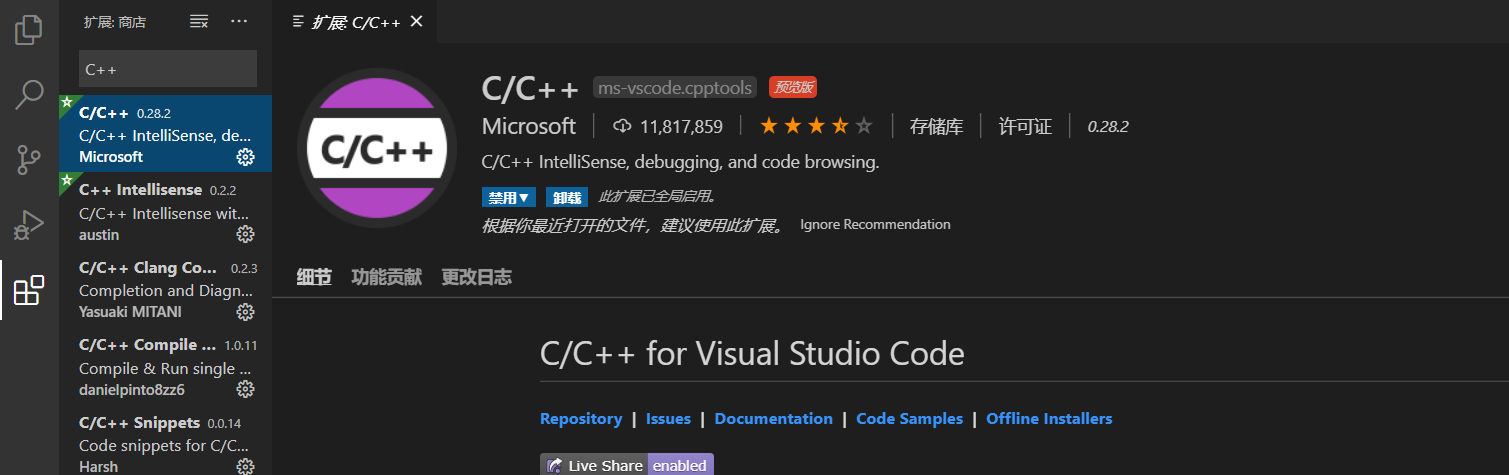Open the Offline Installers link

tap(1049, 419)
